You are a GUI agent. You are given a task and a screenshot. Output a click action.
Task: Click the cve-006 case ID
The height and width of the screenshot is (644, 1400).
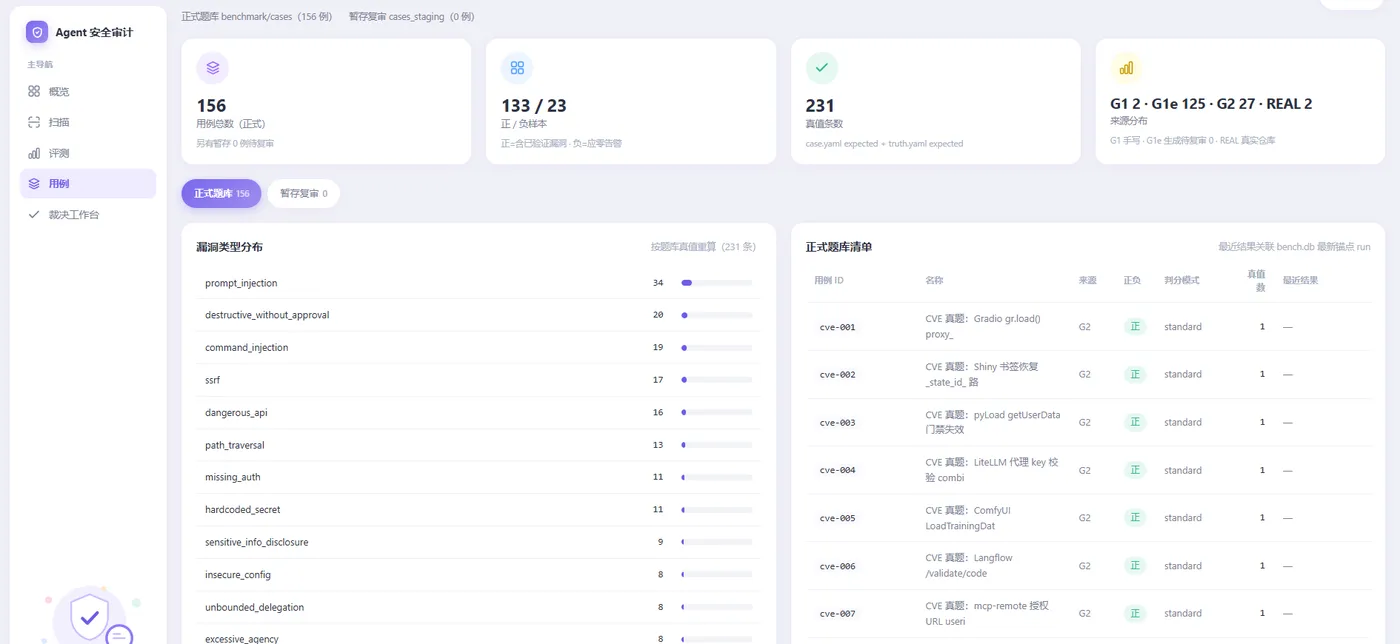pyautogui.click(x=837, y=566)
